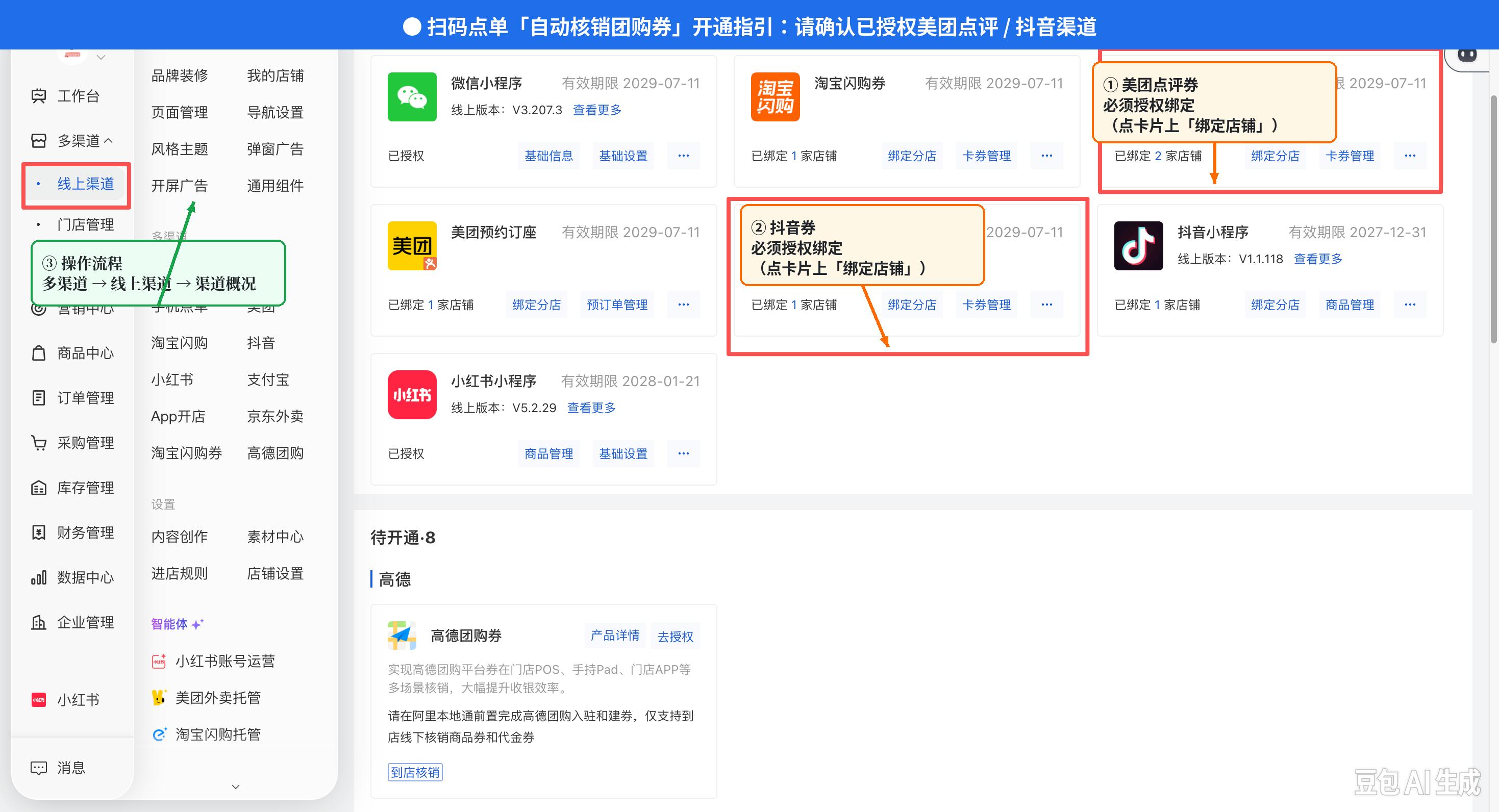1499x812 pixels.
Task: Open 京东外卖 submenu item
Action: [275, 417]
